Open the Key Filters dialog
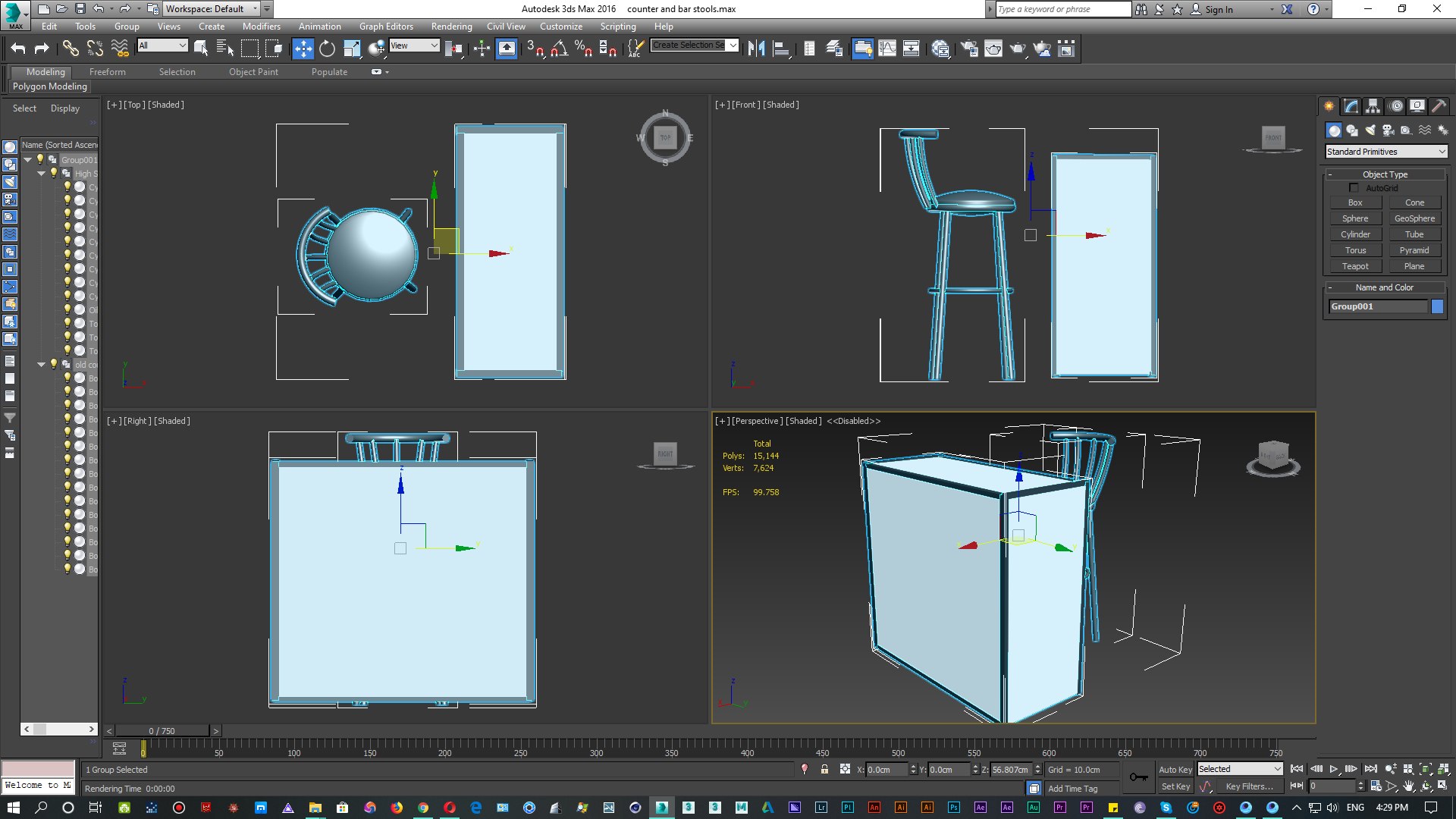Image resolution: width=1456 pixels, height=819 pixels. pyautogui.click(x=1249, y=786)
